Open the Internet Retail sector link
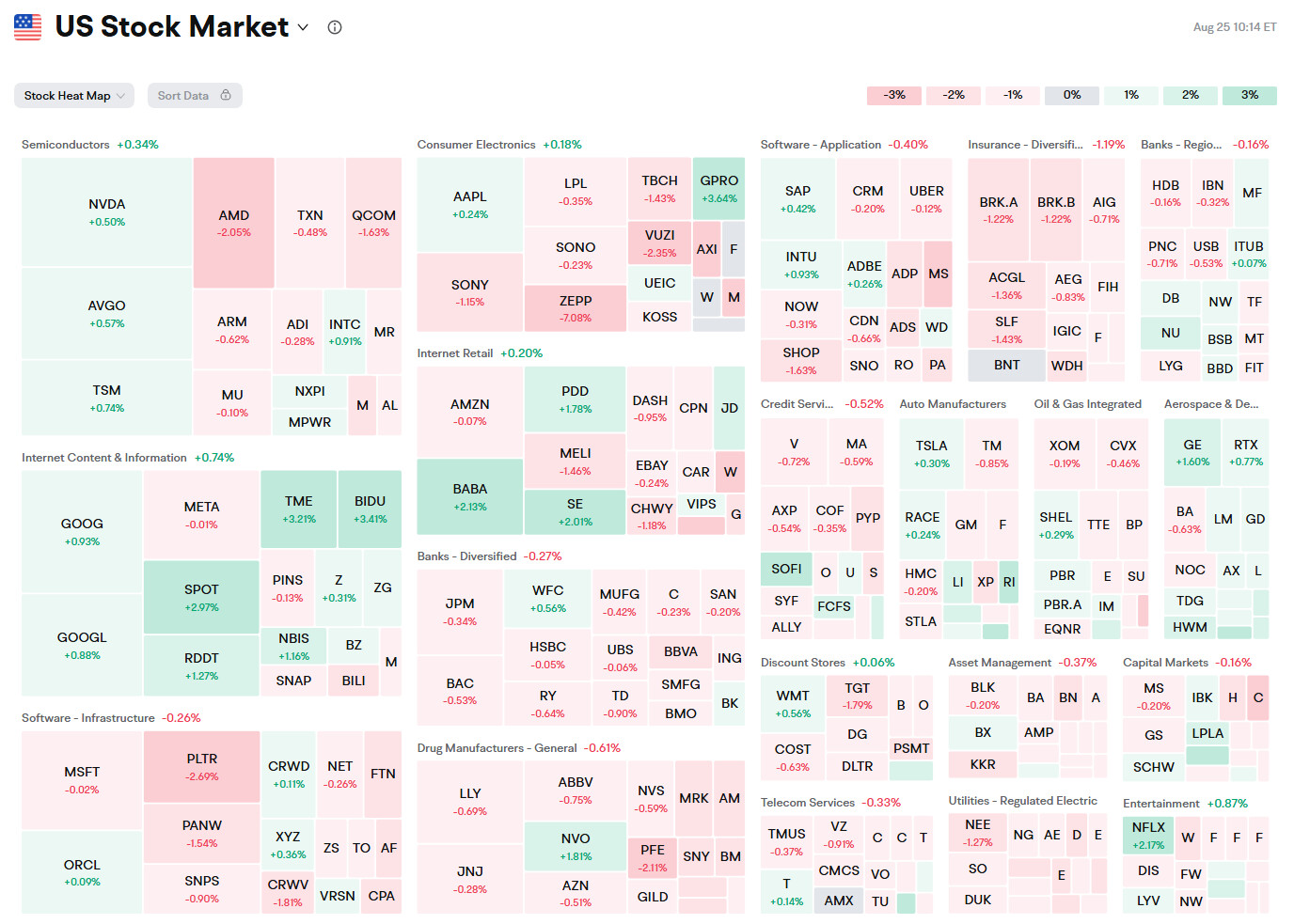 point(455,353)
